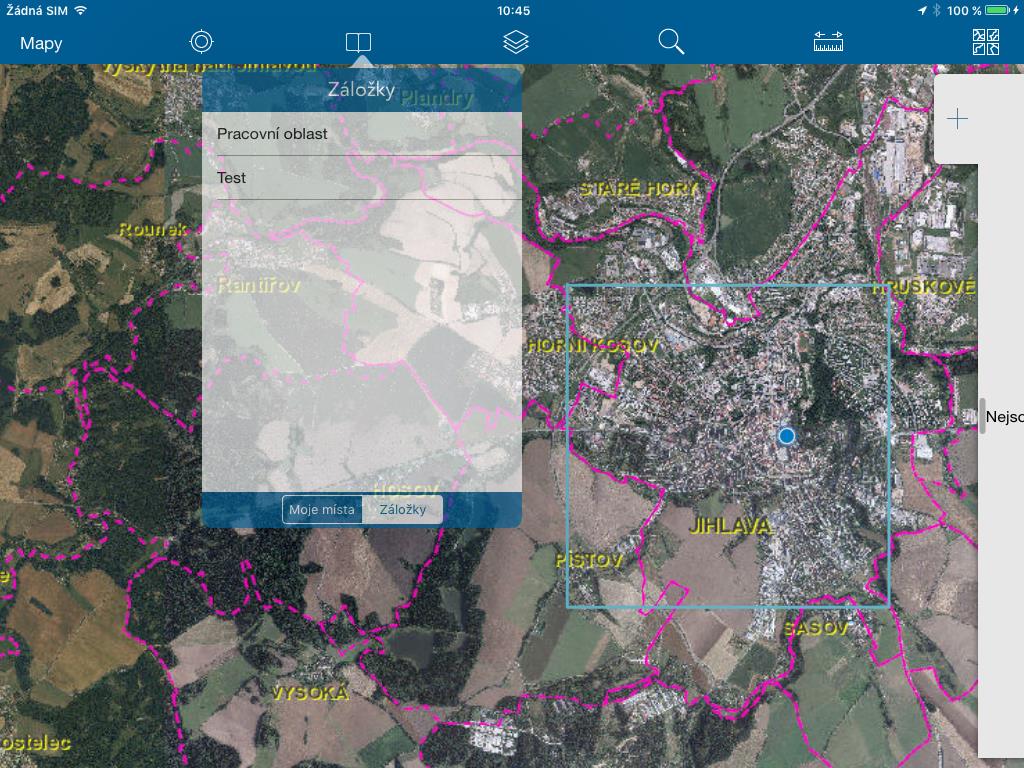This screenshot has height=768, width=1024.
Task: Tap the location services arrow icon
Action: click(x=921, y=10)
